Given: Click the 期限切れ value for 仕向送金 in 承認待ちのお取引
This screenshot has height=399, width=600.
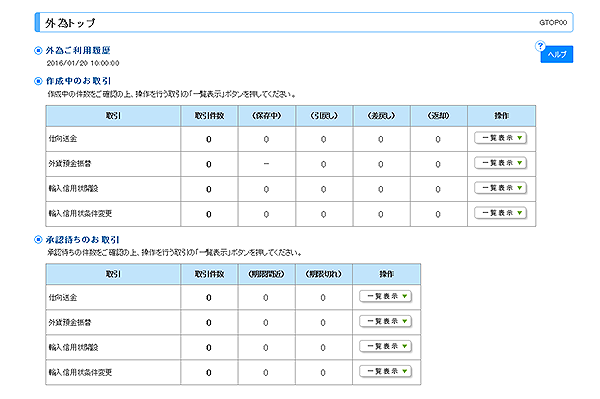Looking at the screenshot, I should (x=323, y=298).
